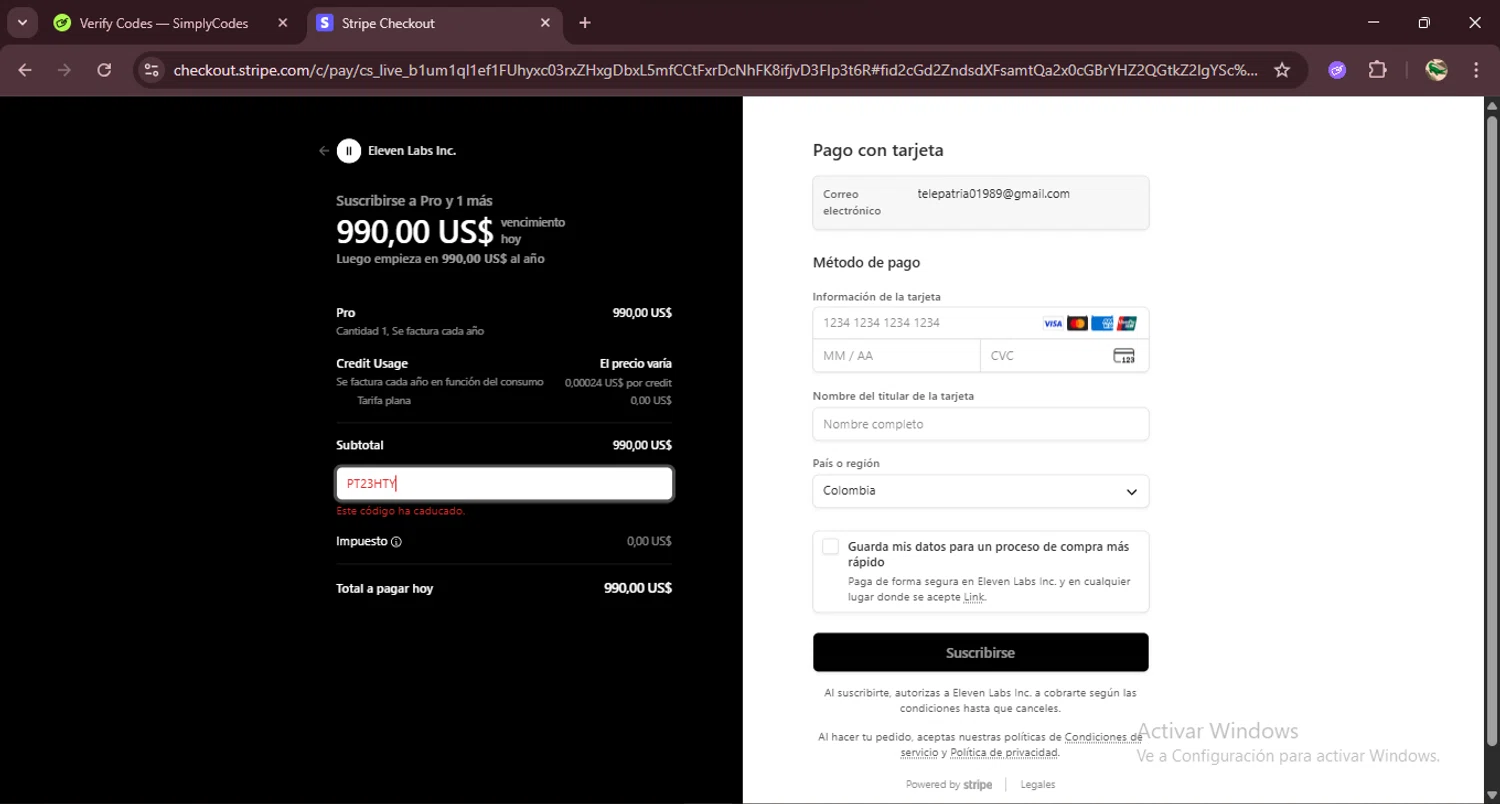Reload the Stripe Checkout page
The height and width of the screenshot is (804, 1500).
tap(104, 70)
